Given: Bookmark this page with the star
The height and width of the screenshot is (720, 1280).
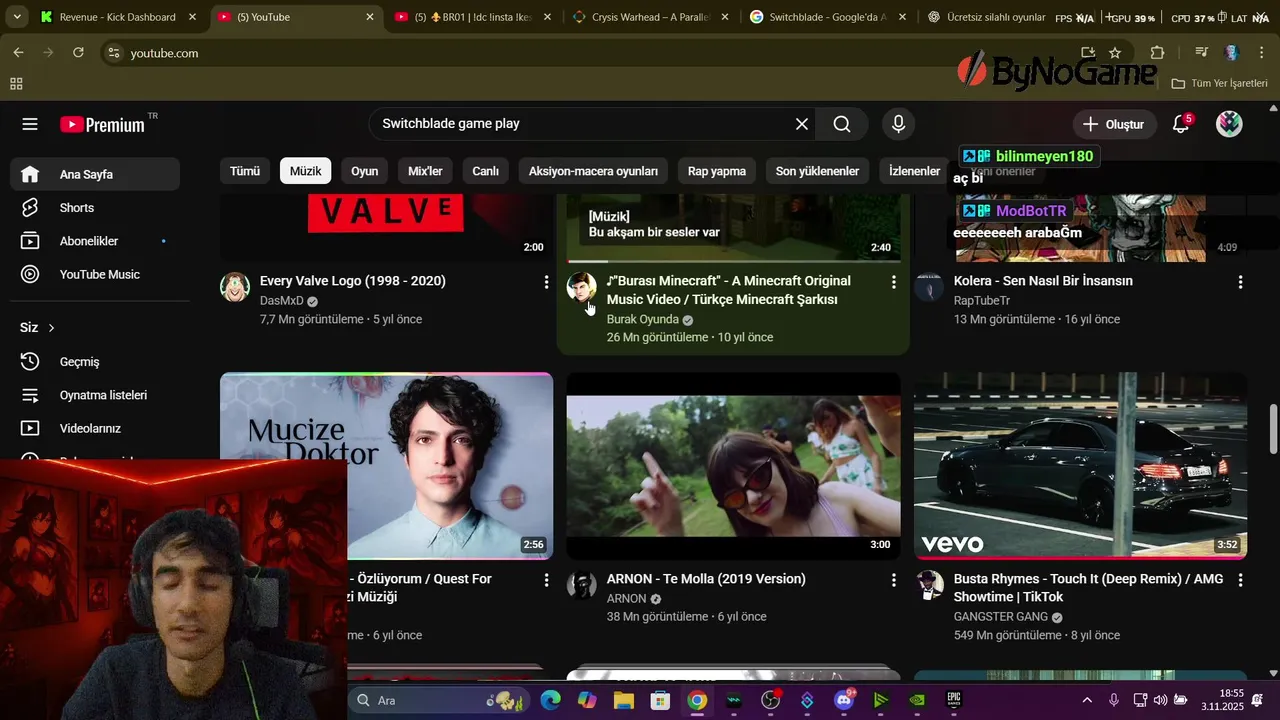Looking at the screenshot, I should coord(1115,53).
